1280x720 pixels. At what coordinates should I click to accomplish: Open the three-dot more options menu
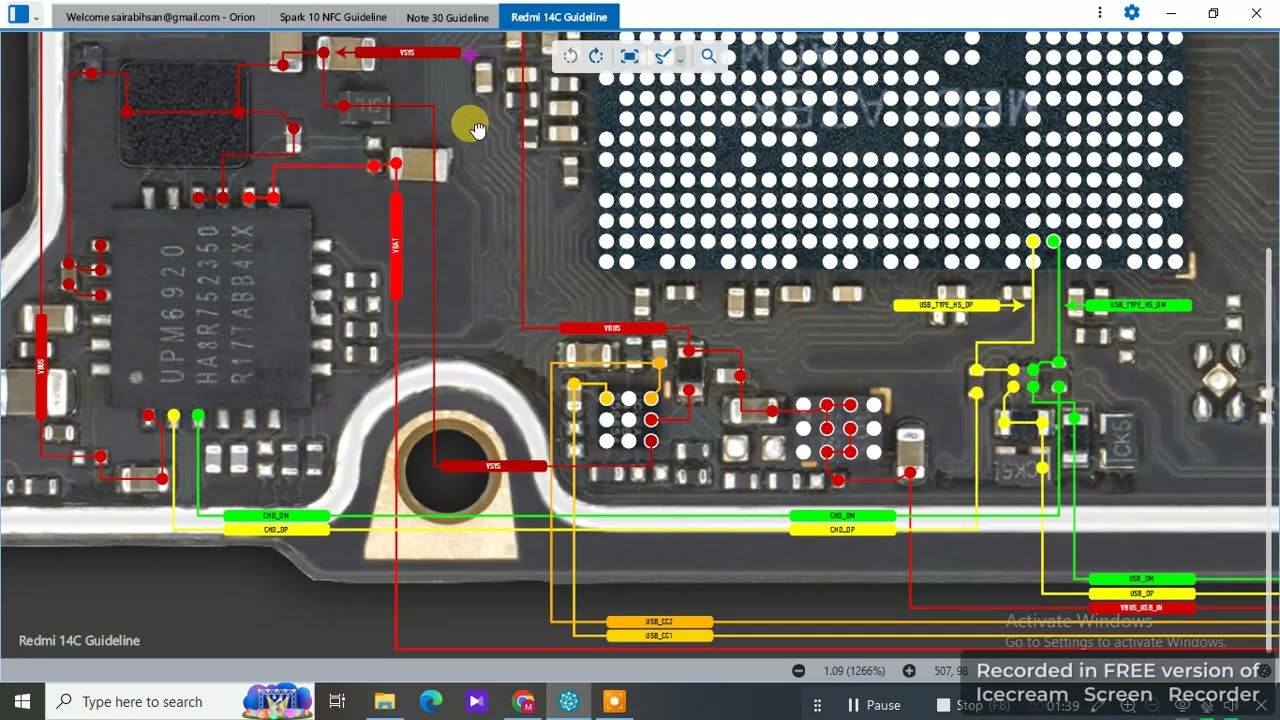coord(1100,13)
